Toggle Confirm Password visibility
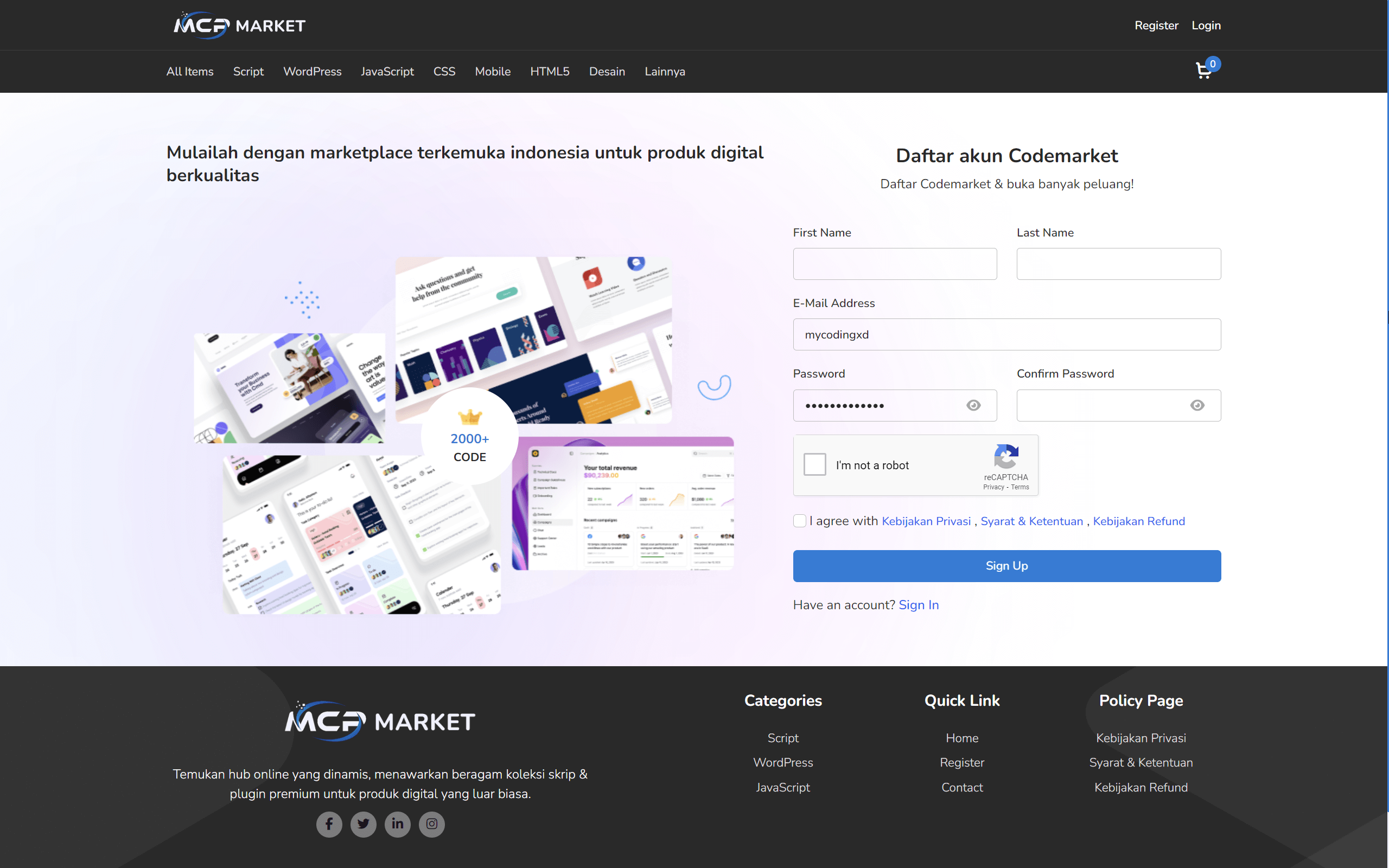 (x=1197, y=405)
